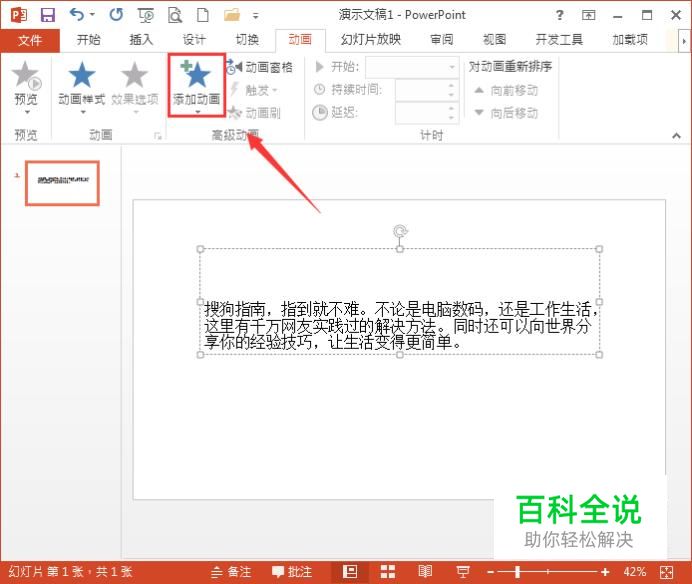This screenshot has width=692, height=584.
Task: Click the PowerPoint application logo icon
Action: (x=19, y=15)
